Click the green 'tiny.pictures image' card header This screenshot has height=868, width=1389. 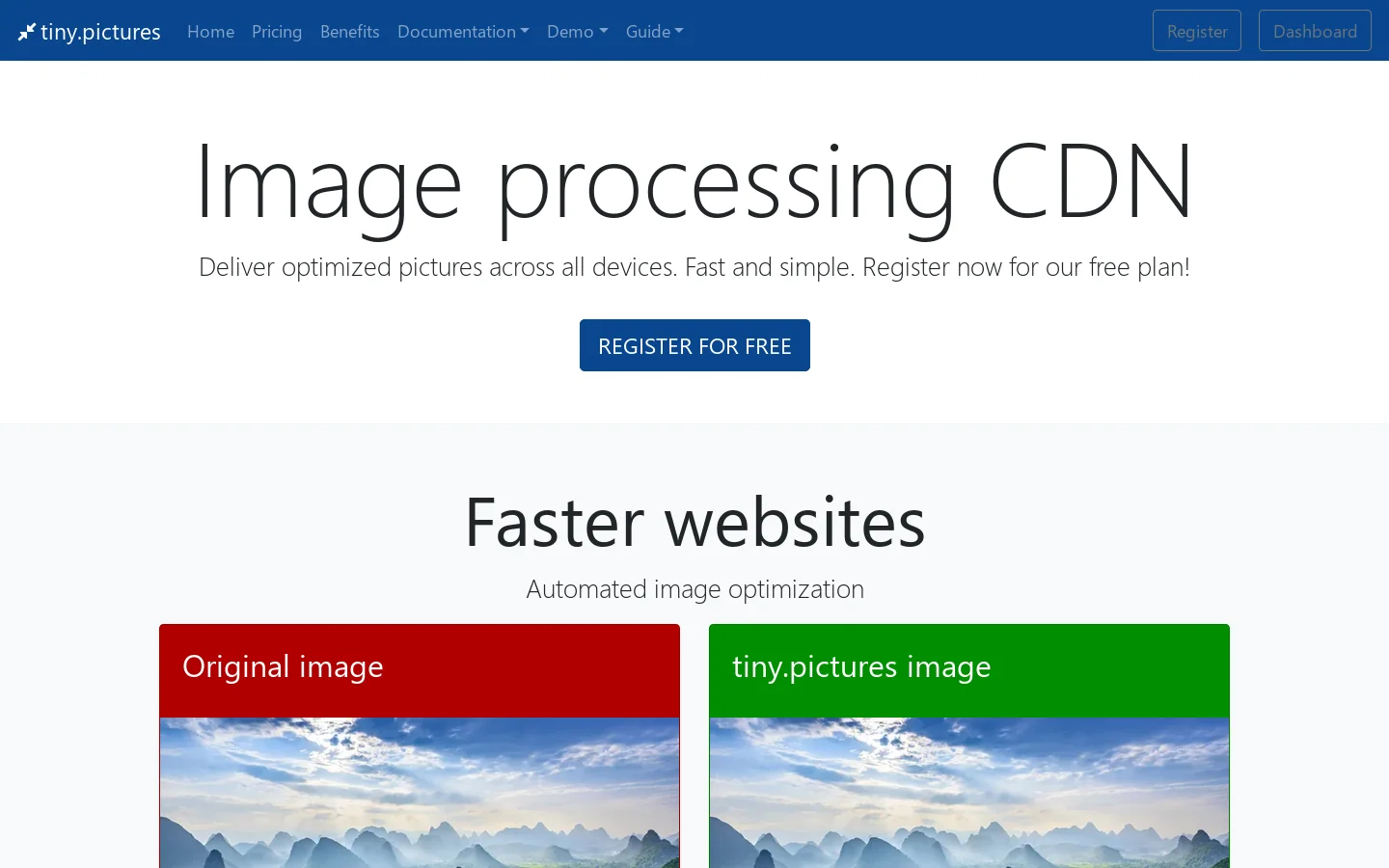(969, 670)
